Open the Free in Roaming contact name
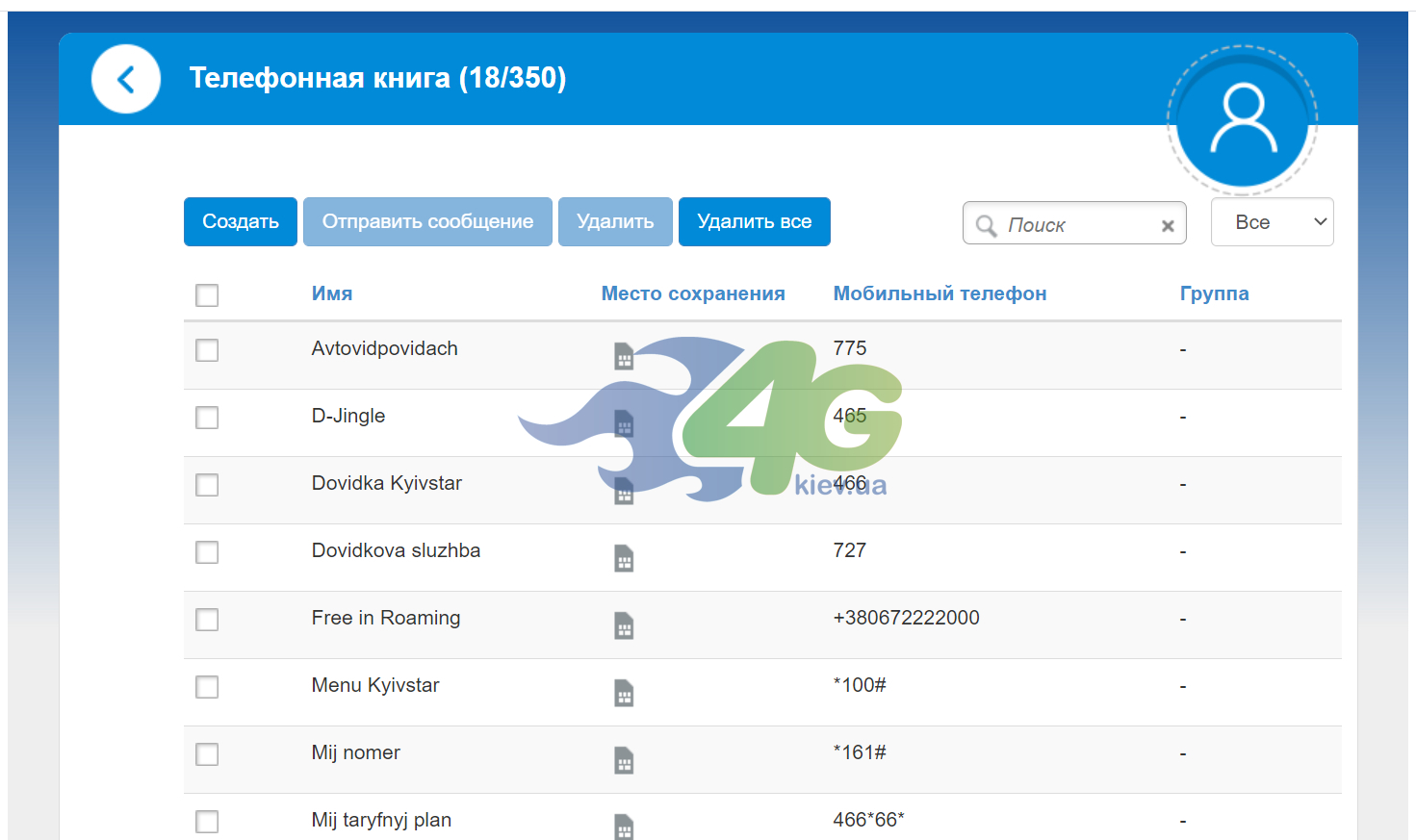 tap(386, 618)
